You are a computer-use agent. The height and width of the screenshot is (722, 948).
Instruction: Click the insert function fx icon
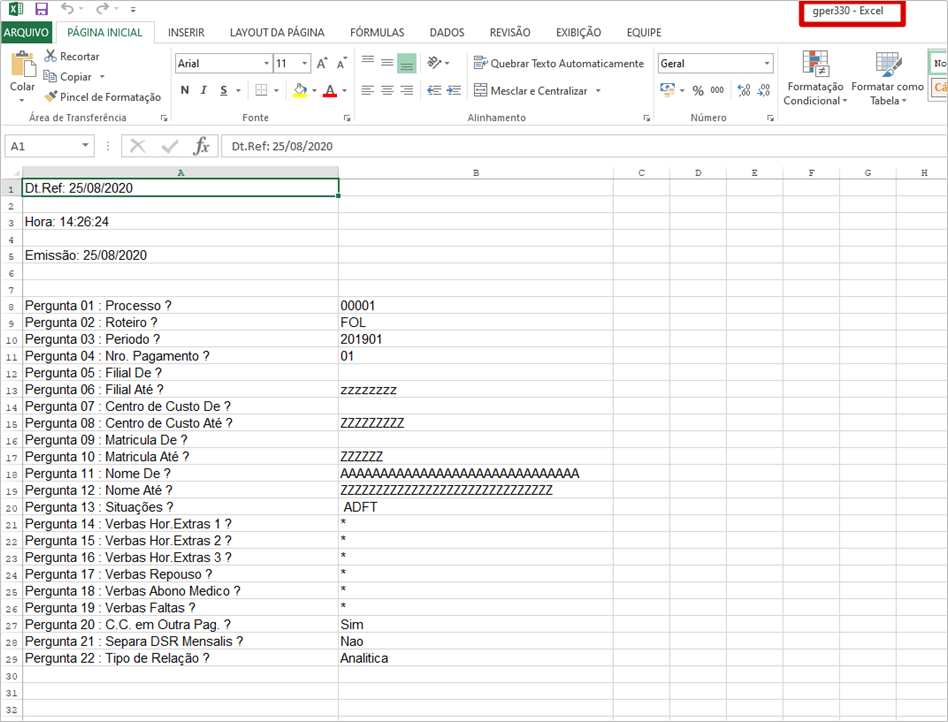201,146
